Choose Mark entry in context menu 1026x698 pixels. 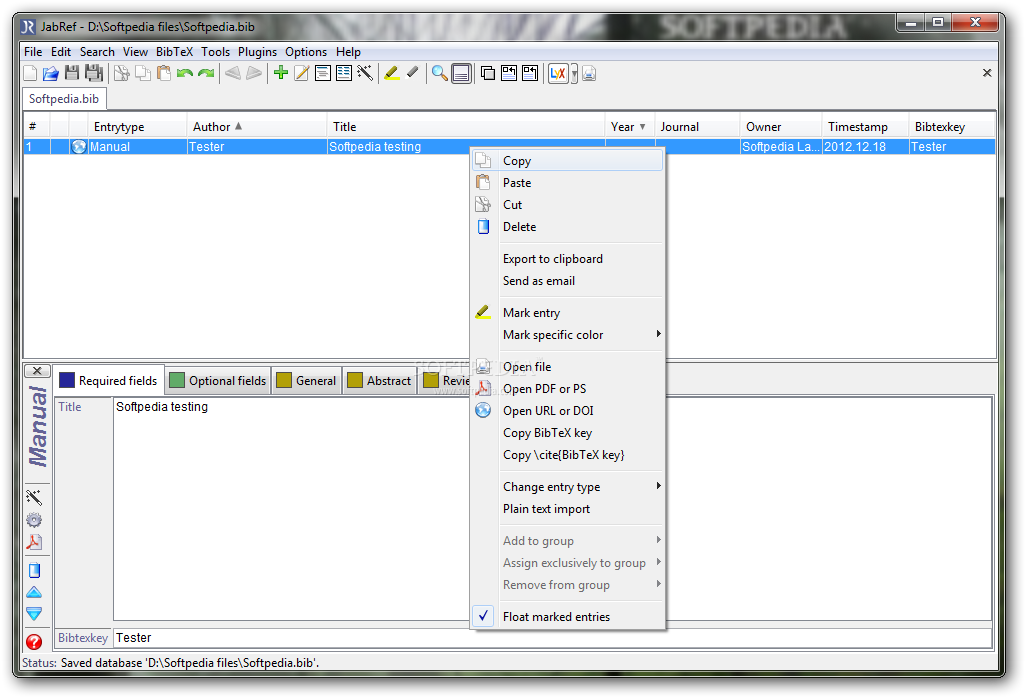coord(567,313)
